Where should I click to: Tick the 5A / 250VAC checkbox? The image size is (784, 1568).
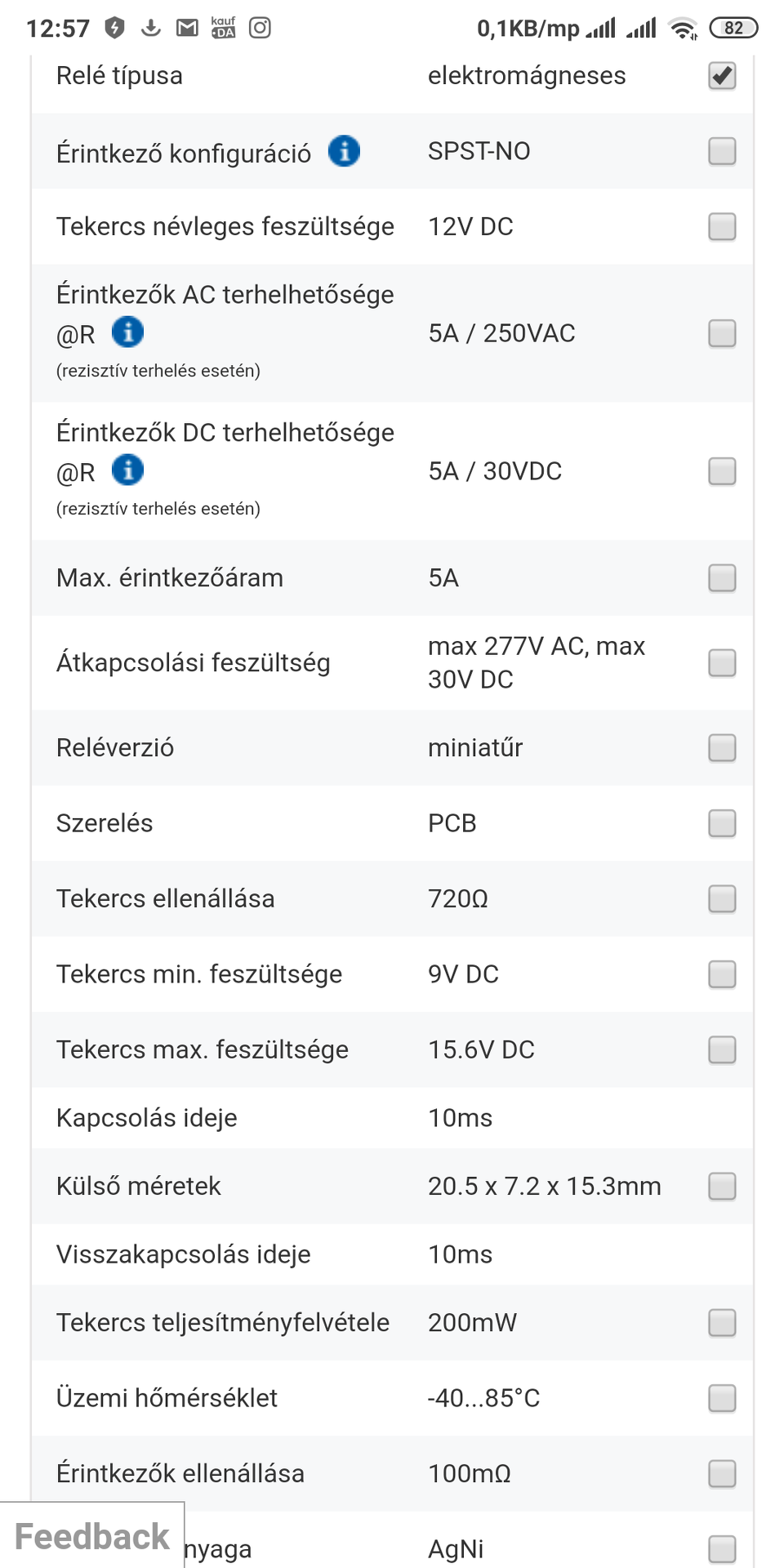point(722,333)
